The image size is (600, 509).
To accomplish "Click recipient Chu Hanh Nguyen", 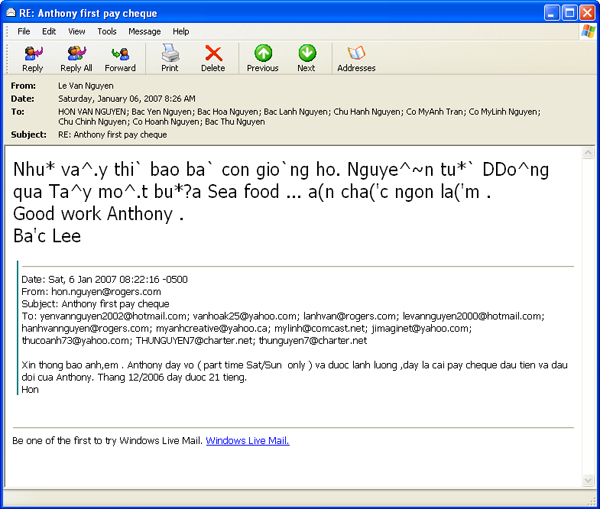I will (x=367, y=112).
